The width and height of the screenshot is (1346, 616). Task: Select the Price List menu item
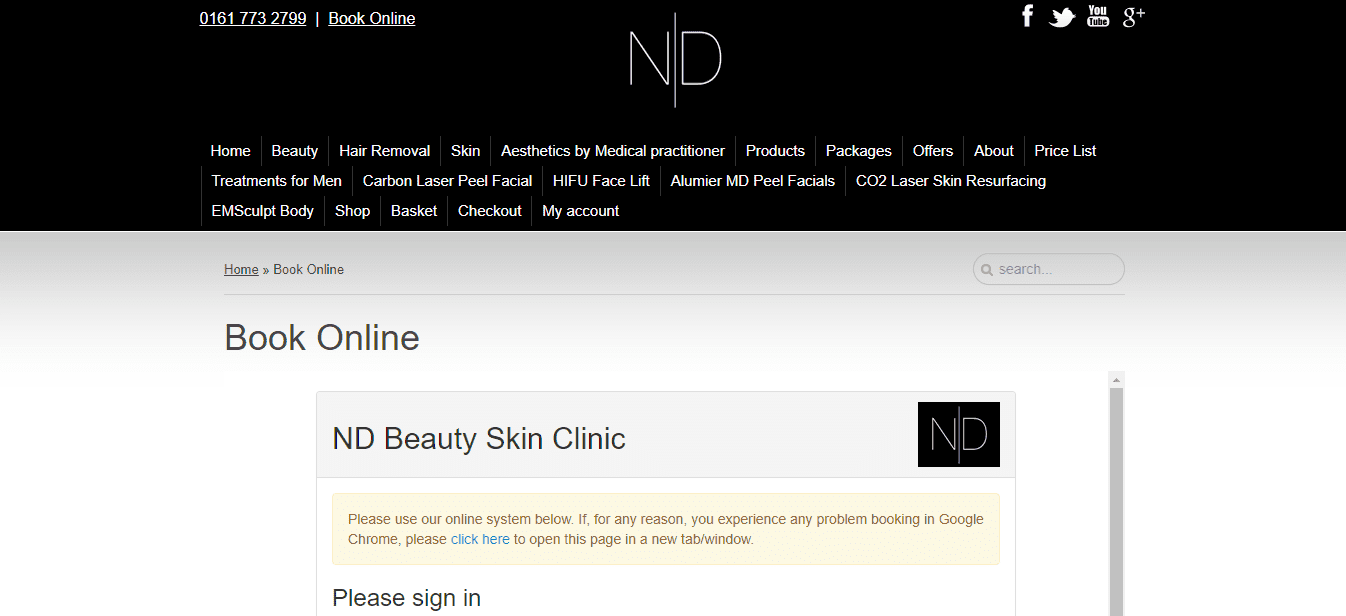coord(1065,151)
